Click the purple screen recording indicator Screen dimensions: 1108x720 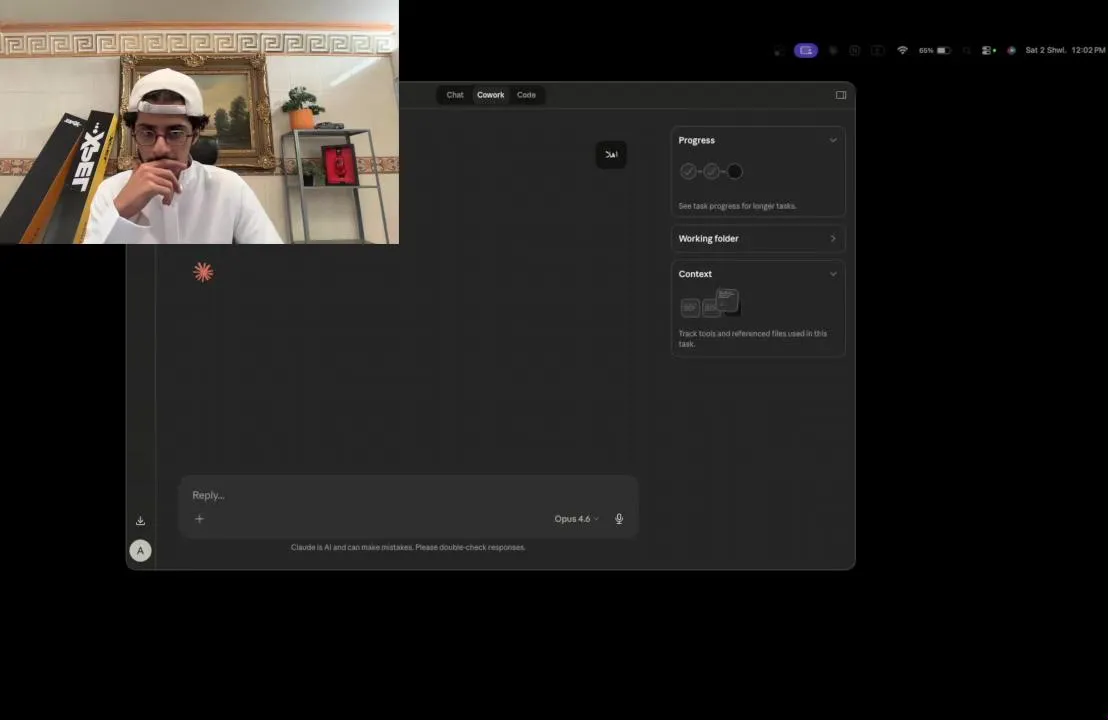coord(806,50)
